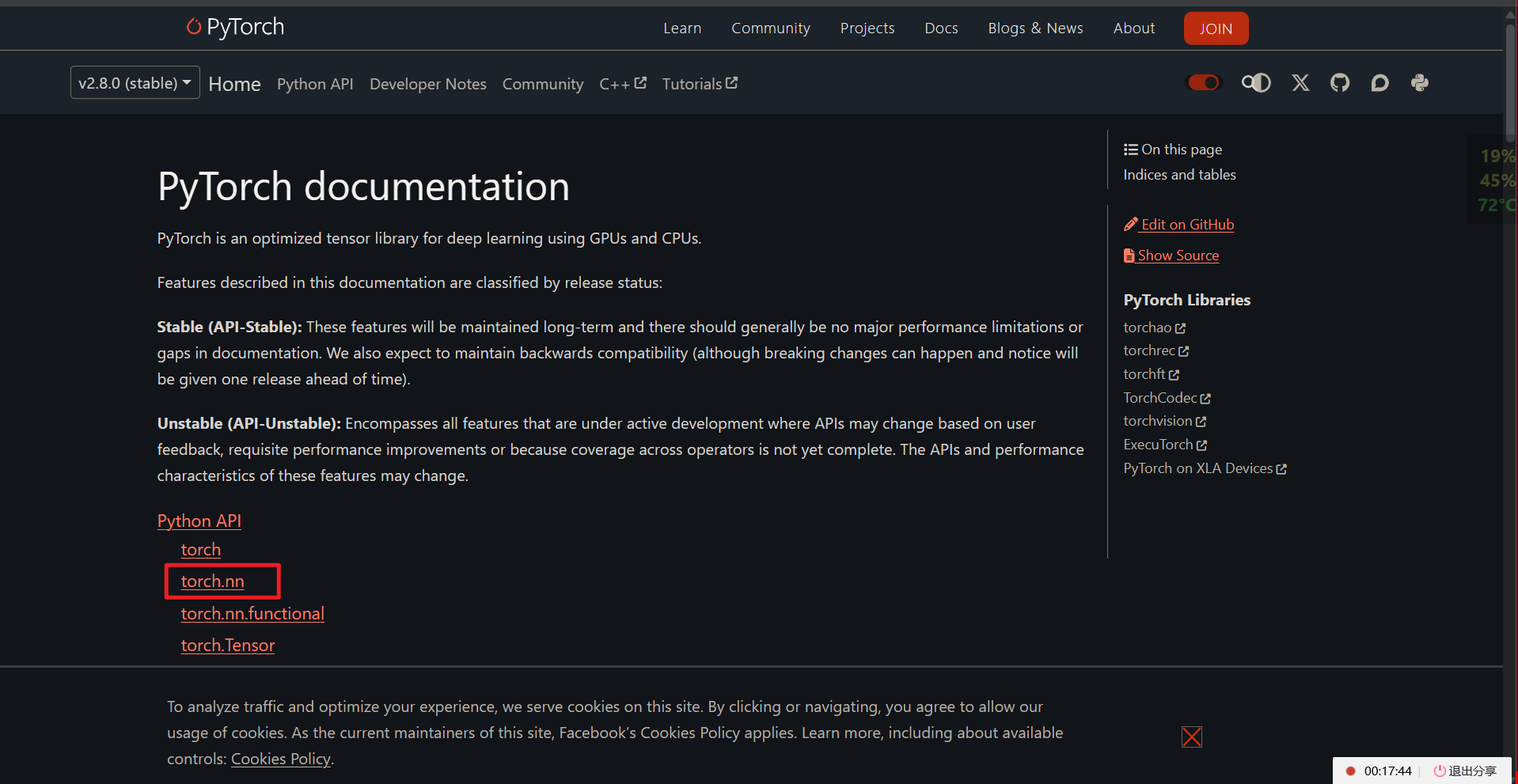This screenshot has height=784, width=1518.
Task: Open the torch.Tensor link
Action: 228,645
